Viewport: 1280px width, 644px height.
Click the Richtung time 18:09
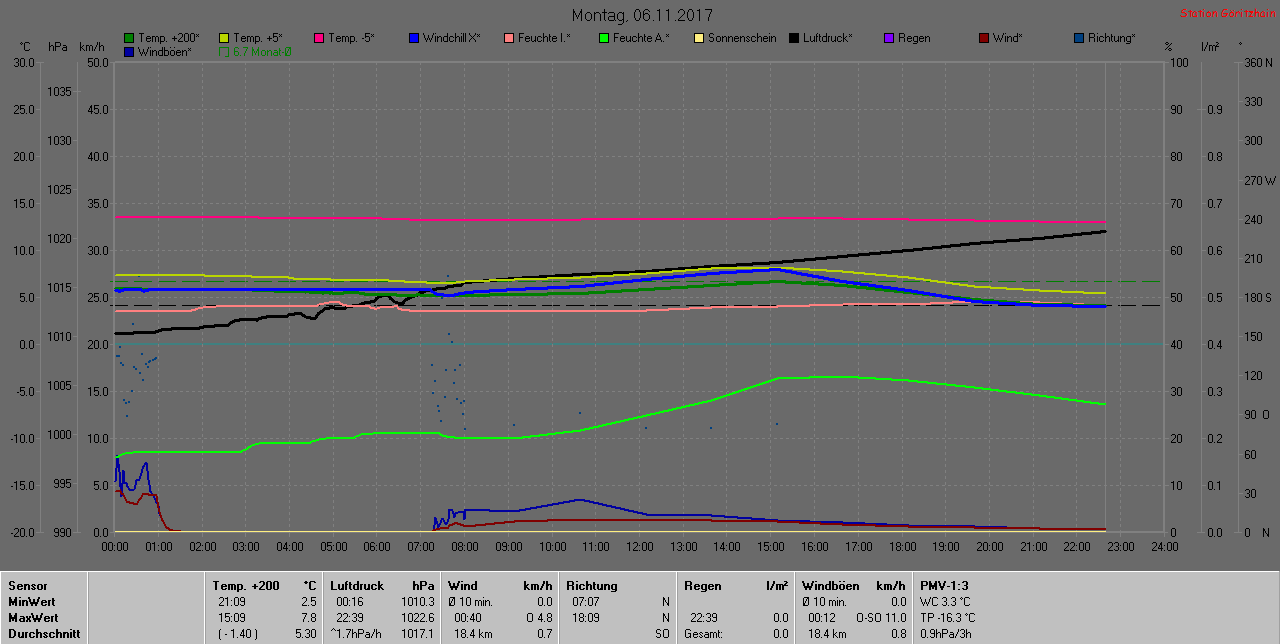pos(586,618)
